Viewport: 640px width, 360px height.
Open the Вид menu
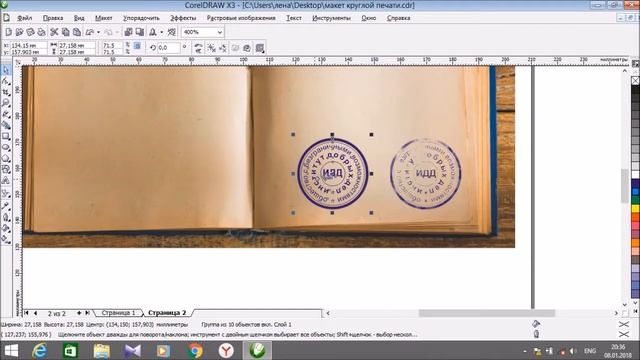(79, 18)
